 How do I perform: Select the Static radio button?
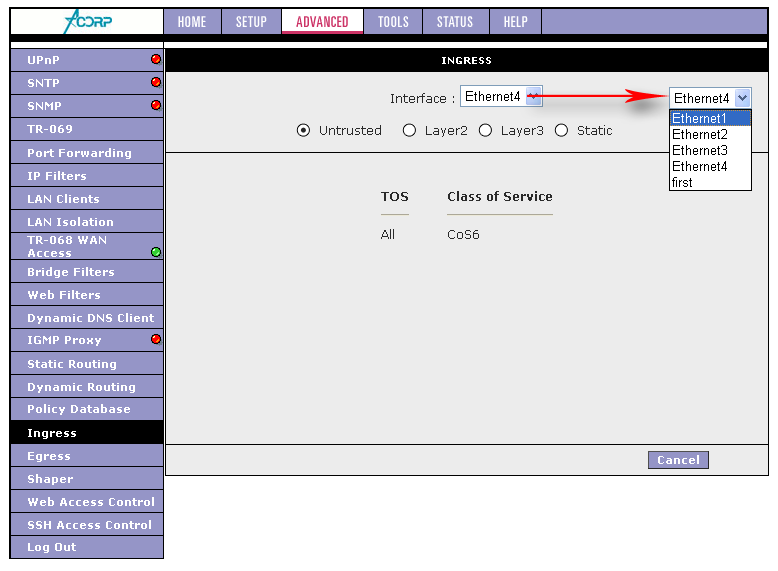coord(561,130)
